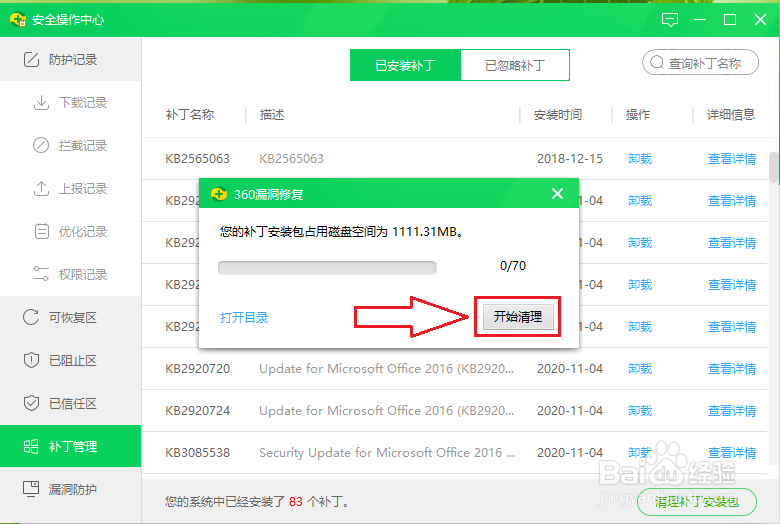Select the KB2920720 patch name cell

click(197, 369)
